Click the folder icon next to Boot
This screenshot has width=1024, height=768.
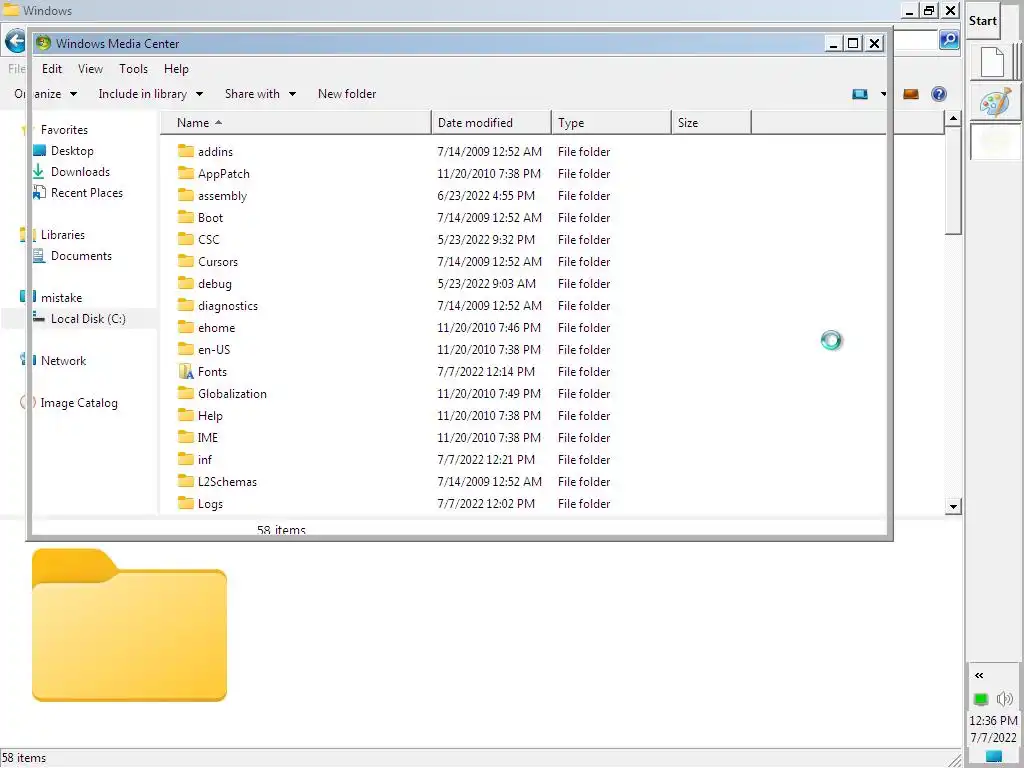coord(186,217)
